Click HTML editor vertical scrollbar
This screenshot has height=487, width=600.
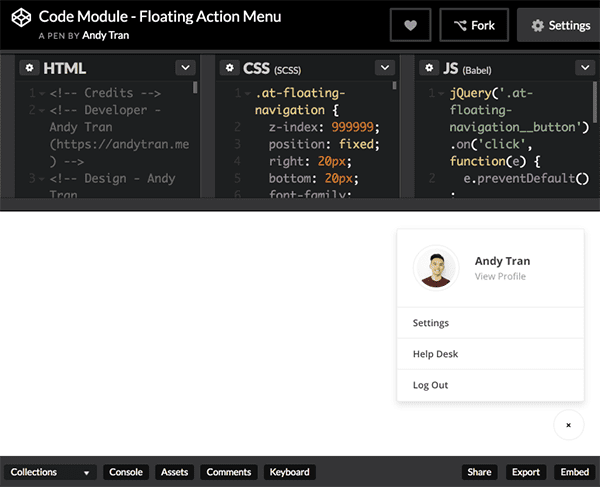point(195,87)
